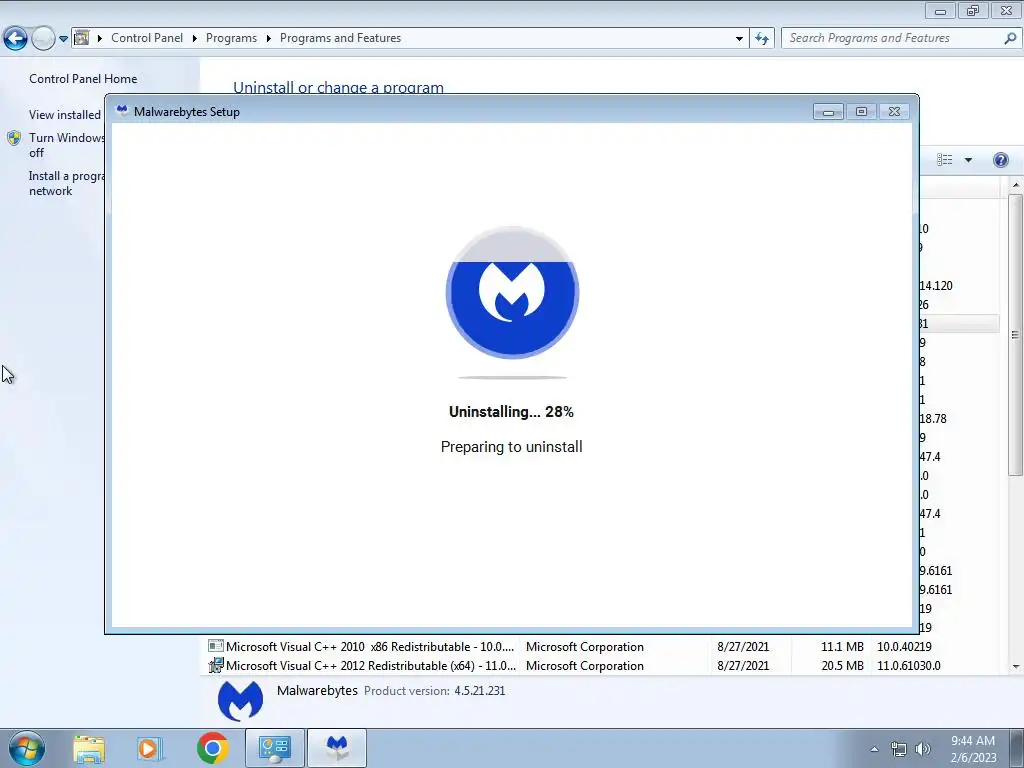Open Google Chrome from the taskbar
This screenshot has width=1024, height=768.
click(212, 748)
